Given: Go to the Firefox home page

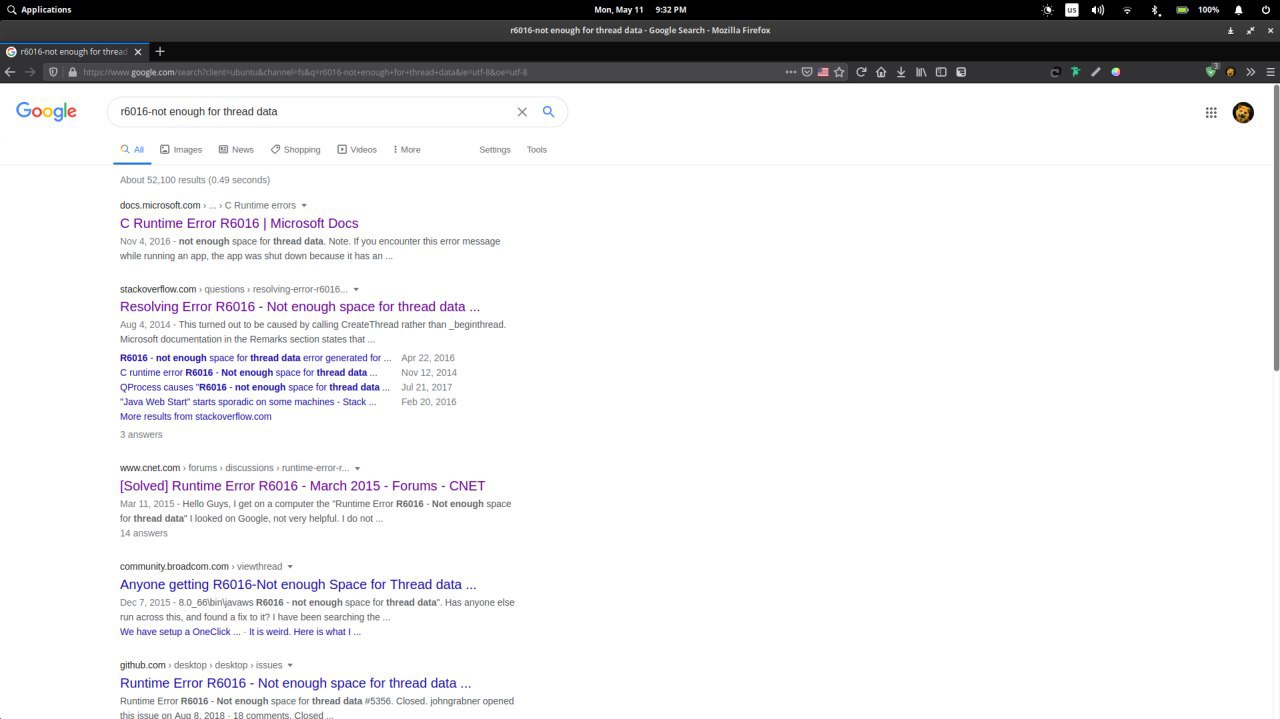Looking at the screenshot, I should point(881,72).
